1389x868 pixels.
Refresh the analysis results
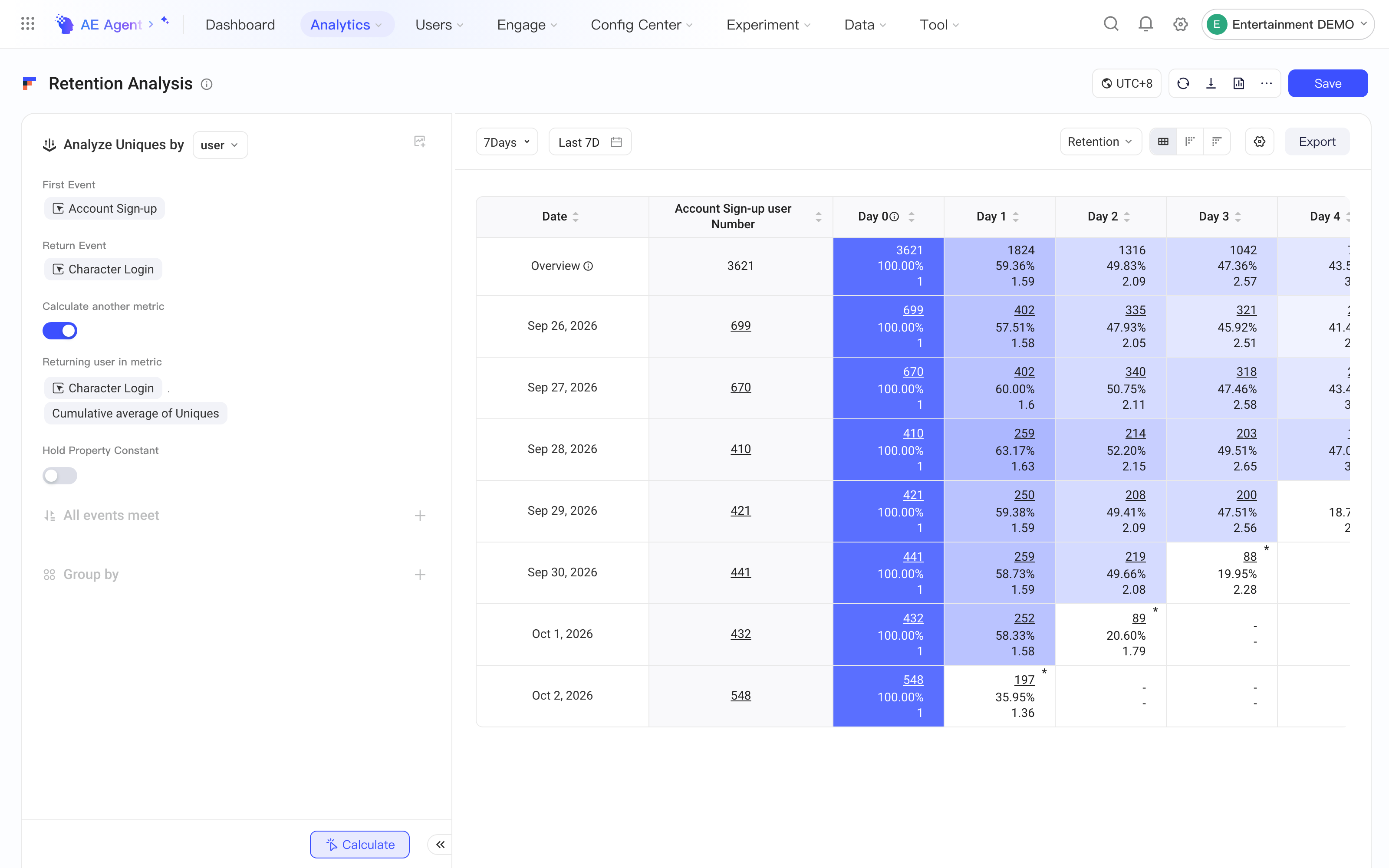[x=1183, y=84]
